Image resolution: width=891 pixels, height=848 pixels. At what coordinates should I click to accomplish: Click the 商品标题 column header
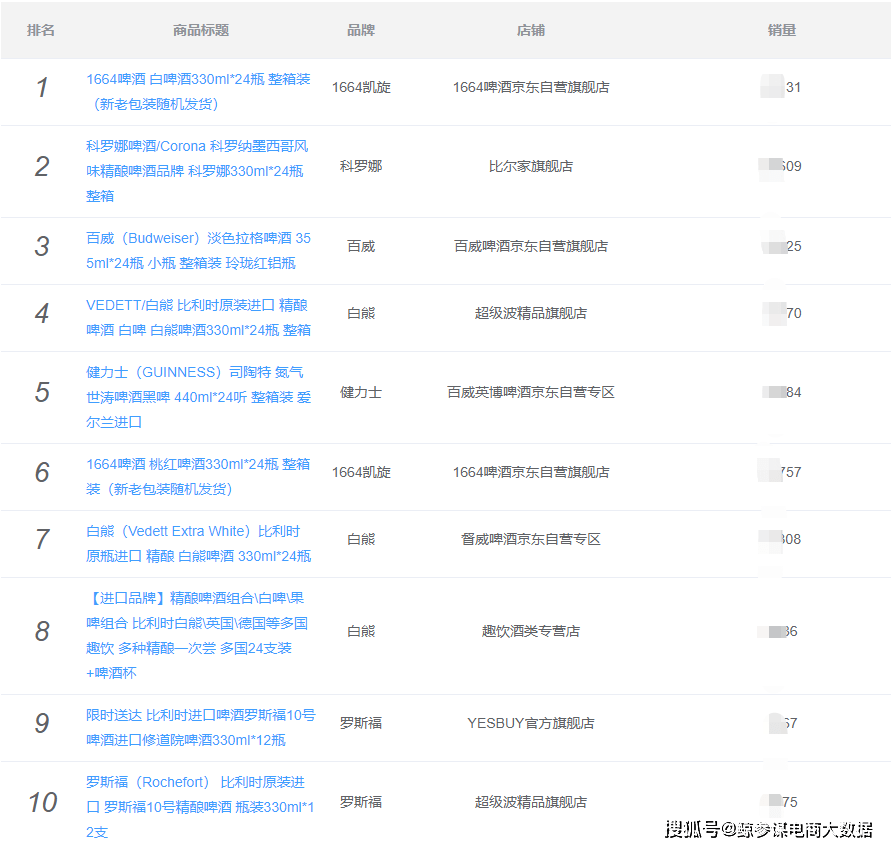click(201, 30)
